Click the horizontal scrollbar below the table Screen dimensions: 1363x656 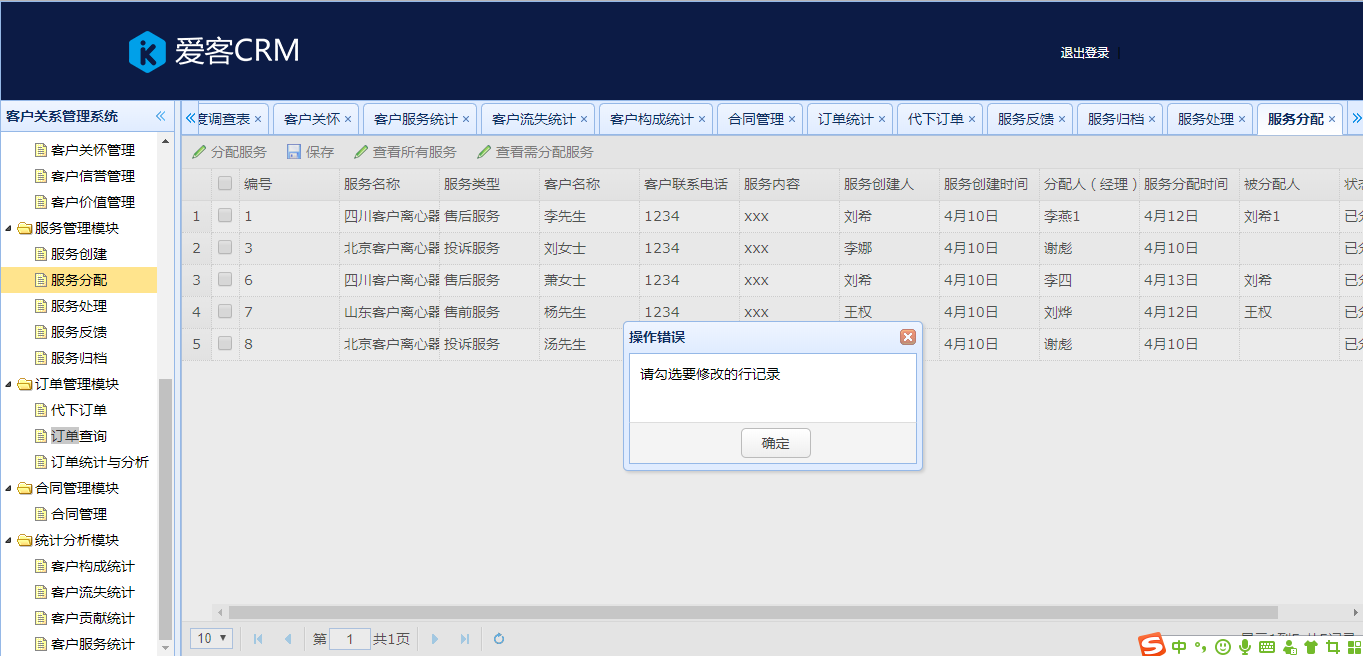click(752, 612)
